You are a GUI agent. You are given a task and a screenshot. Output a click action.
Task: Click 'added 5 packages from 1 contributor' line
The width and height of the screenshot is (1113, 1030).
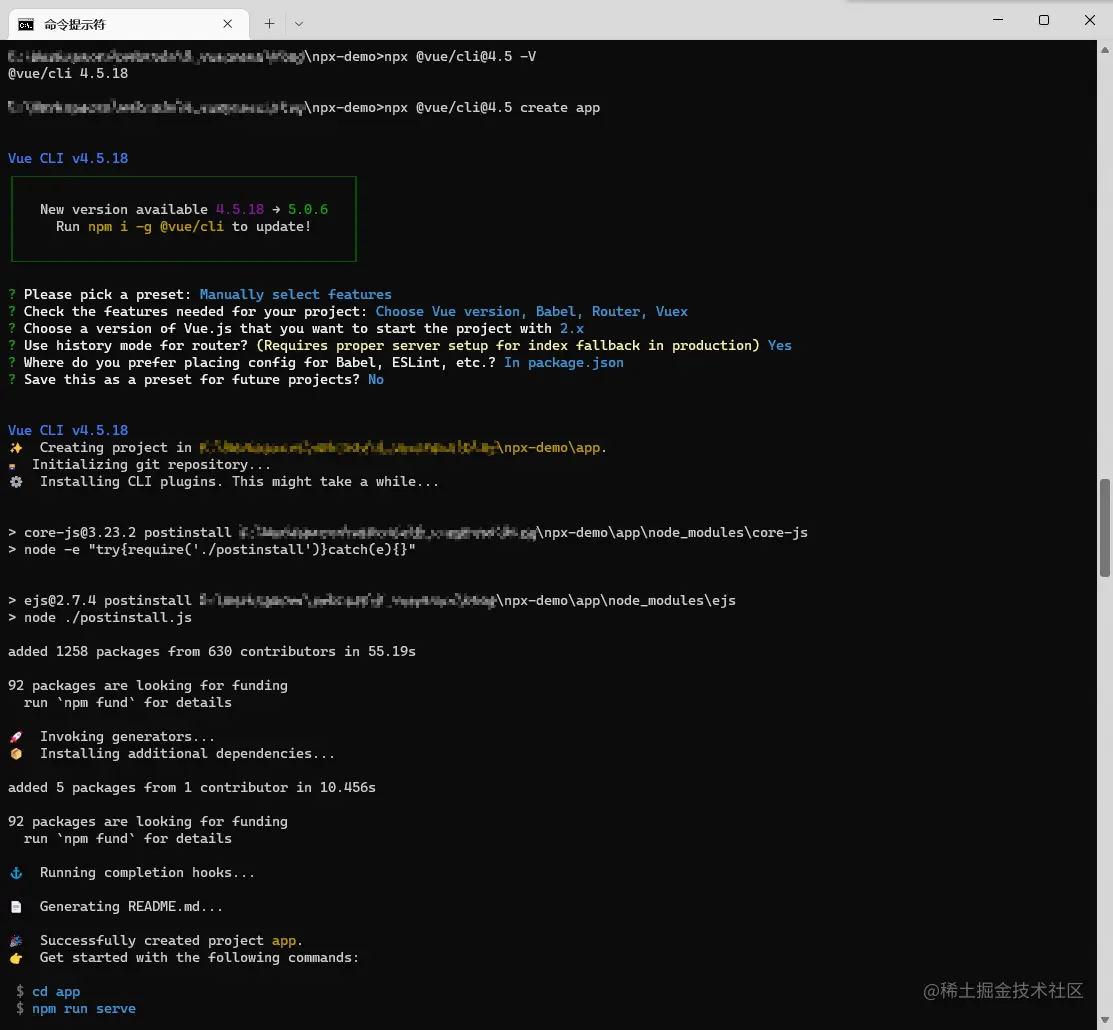point(192,788)
